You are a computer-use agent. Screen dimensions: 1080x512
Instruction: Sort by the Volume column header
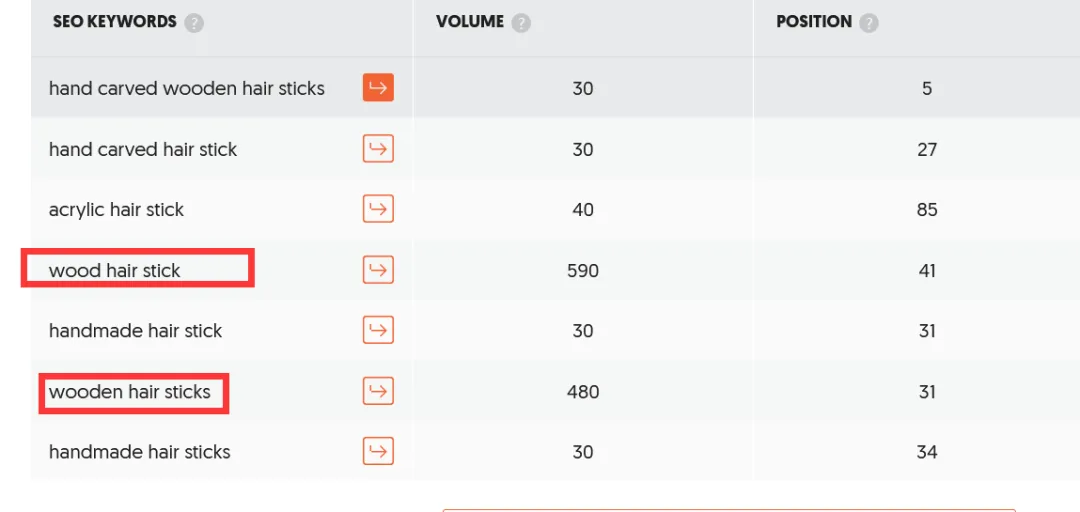coord(470,22)
